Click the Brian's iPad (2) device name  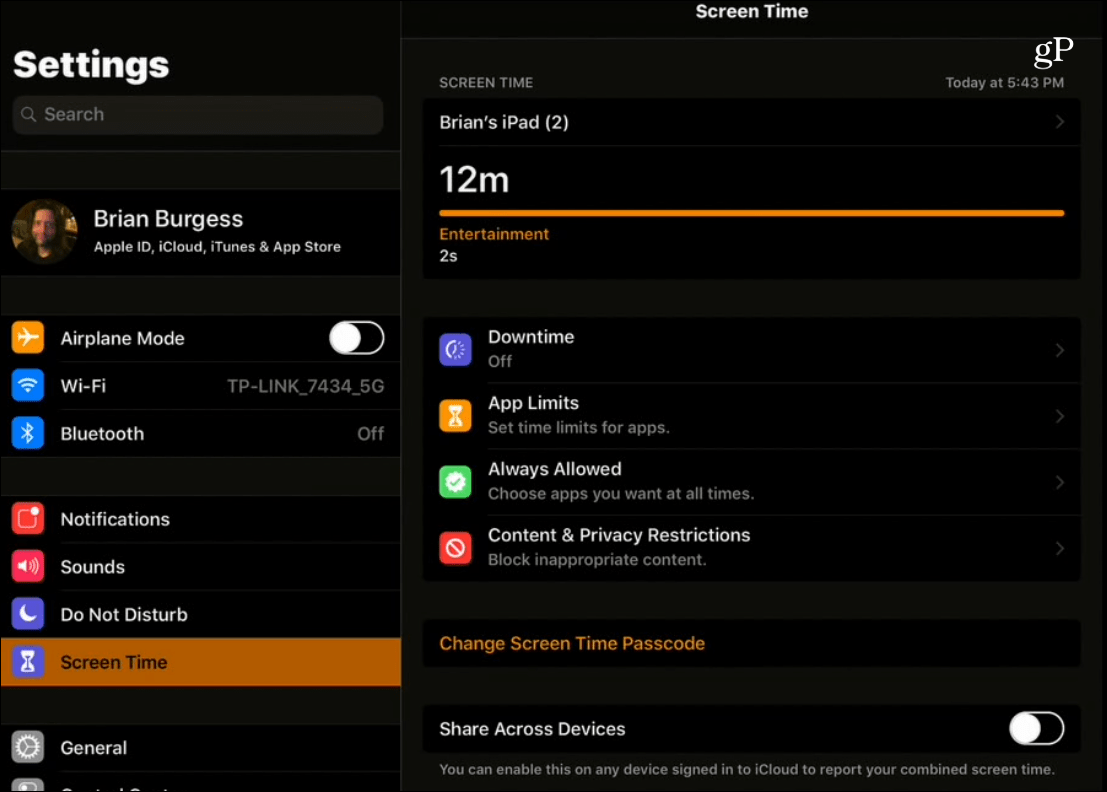click(504, 122)
